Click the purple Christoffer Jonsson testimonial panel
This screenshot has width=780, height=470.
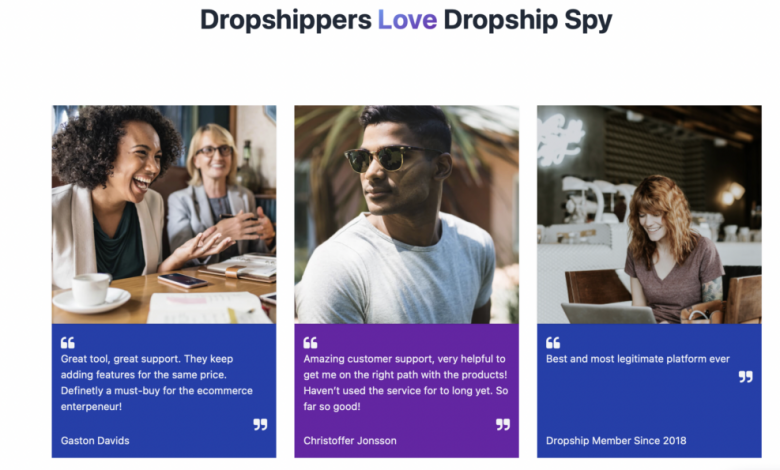(406, 391)
